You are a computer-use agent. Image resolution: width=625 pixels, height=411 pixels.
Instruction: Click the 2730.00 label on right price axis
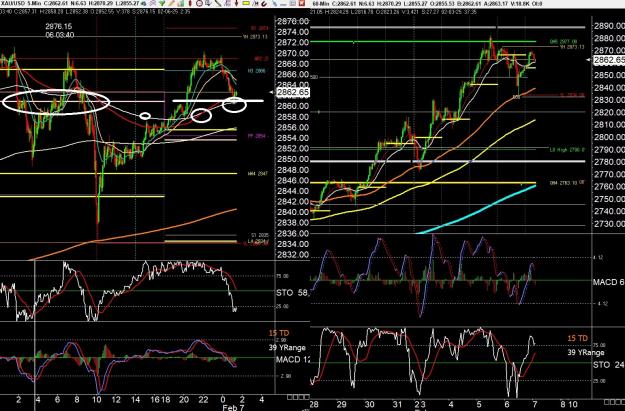click(609, 224)
